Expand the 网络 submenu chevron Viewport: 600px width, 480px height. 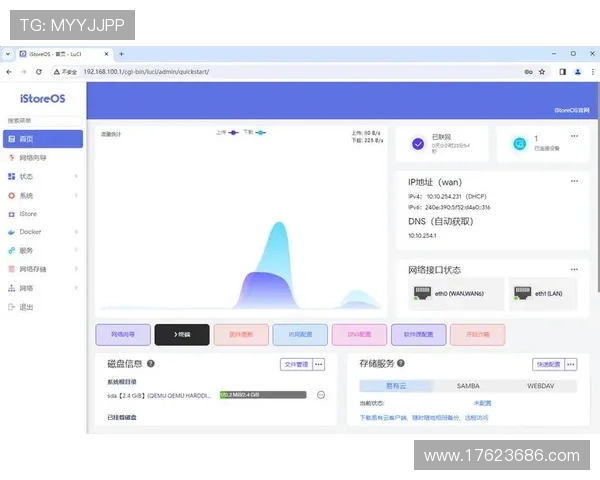tap(76, 288)
